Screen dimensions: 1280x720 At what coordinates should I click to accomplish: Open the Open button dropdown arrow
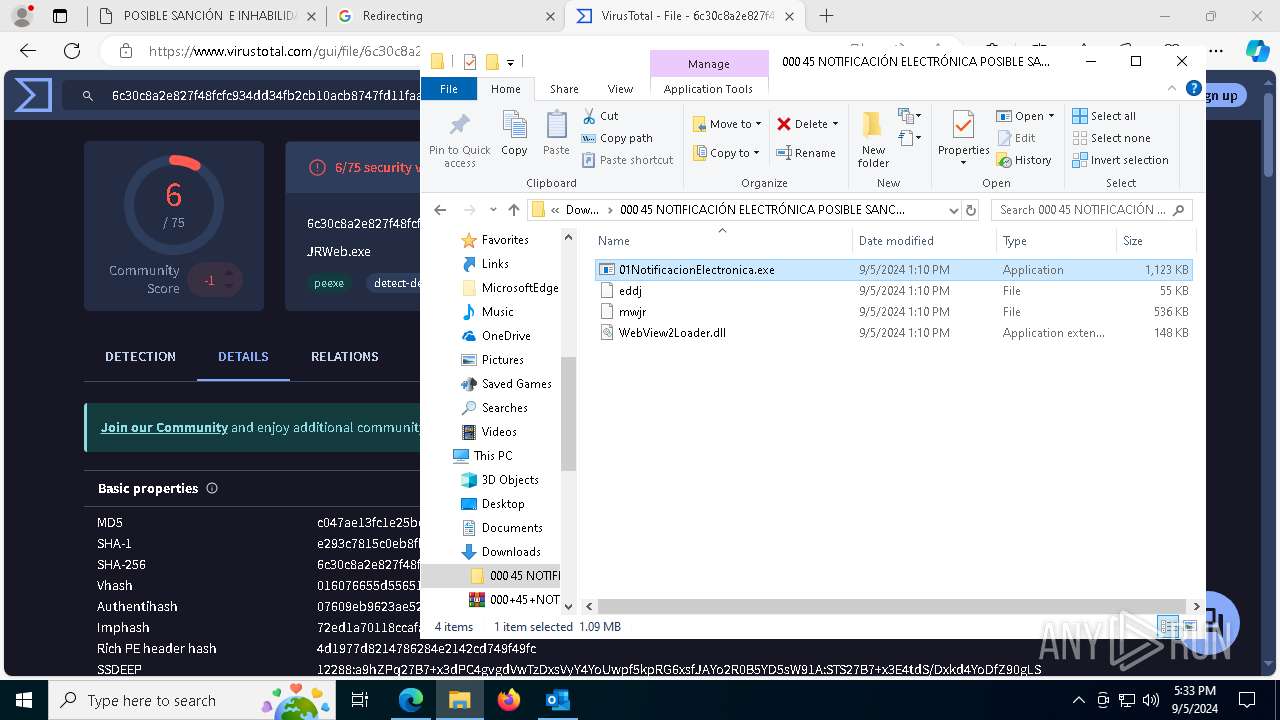coord(1051,116)
